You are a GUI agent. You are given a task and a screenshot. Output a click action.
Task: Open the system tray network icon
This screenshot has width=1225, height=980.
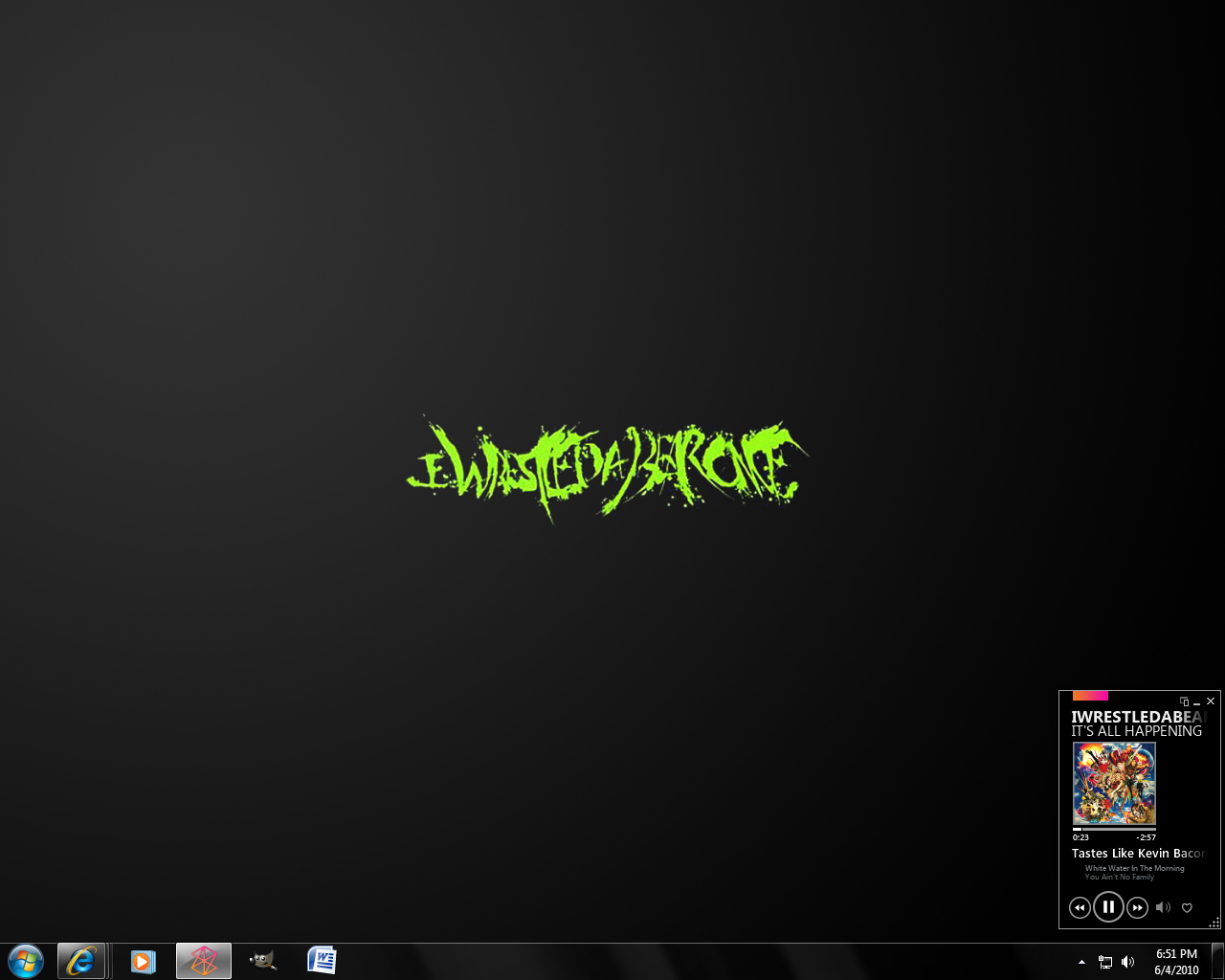click(1105, 962)
